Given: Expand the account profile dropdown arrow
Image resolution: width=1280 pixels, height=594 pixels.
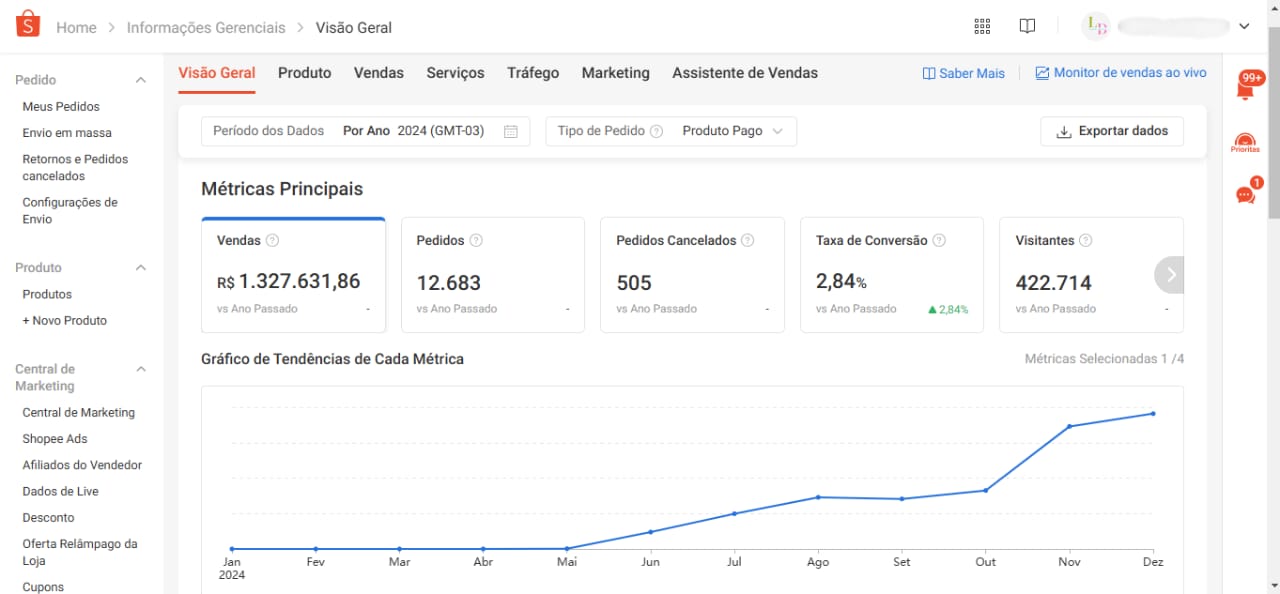Looking at the screenshot, I should pos(1244,26).
